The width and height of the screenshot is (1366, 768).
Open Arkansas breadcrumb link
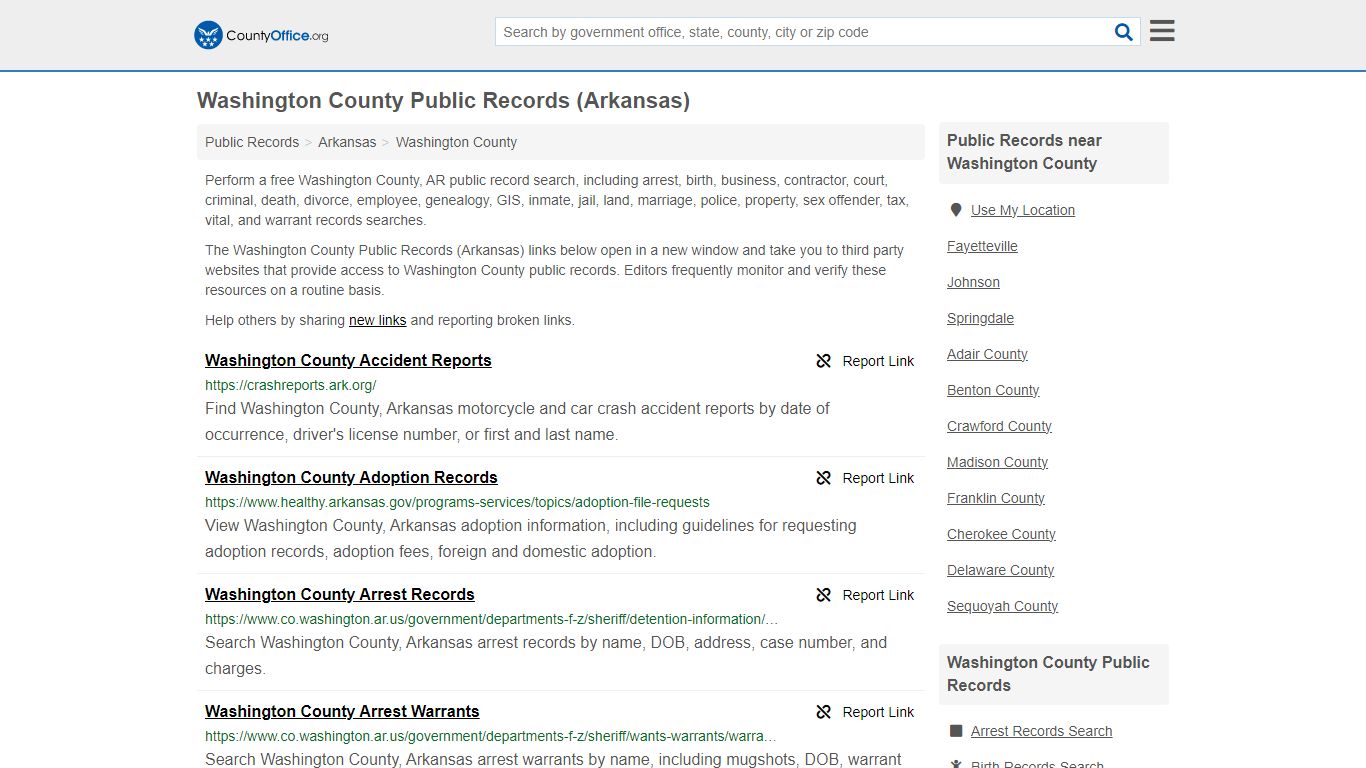point(347,142)
